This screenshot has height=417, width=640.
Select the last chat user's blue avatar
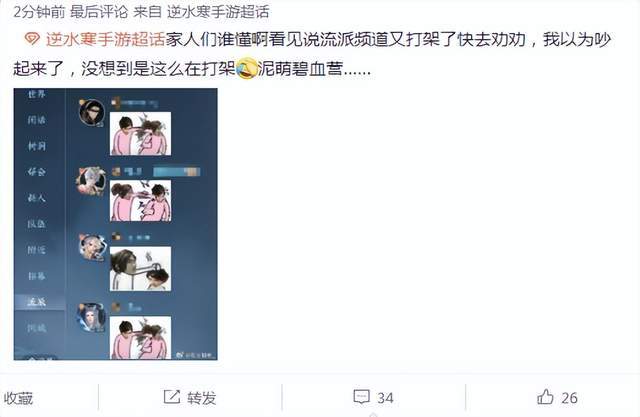[91, 317]
